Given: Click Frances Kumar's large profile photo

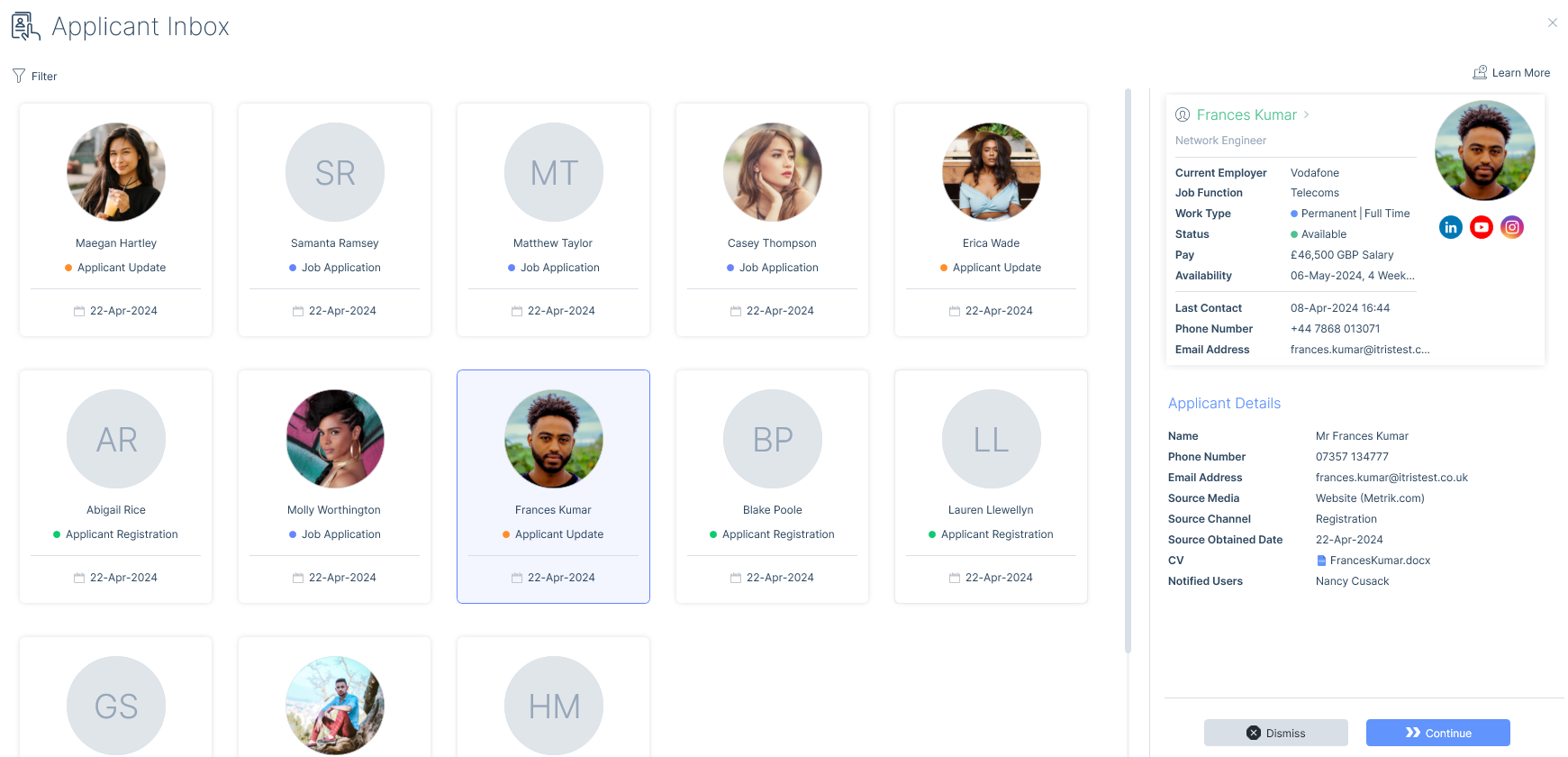Looking at the screenshot, I should pyautogui.click(x=1484, y=150).
